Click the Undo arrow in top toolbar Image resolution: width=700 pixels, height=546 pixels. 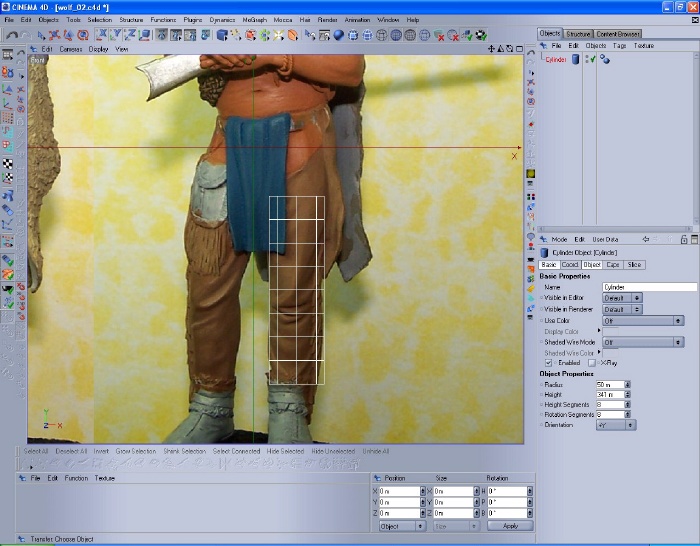(11, 35)
